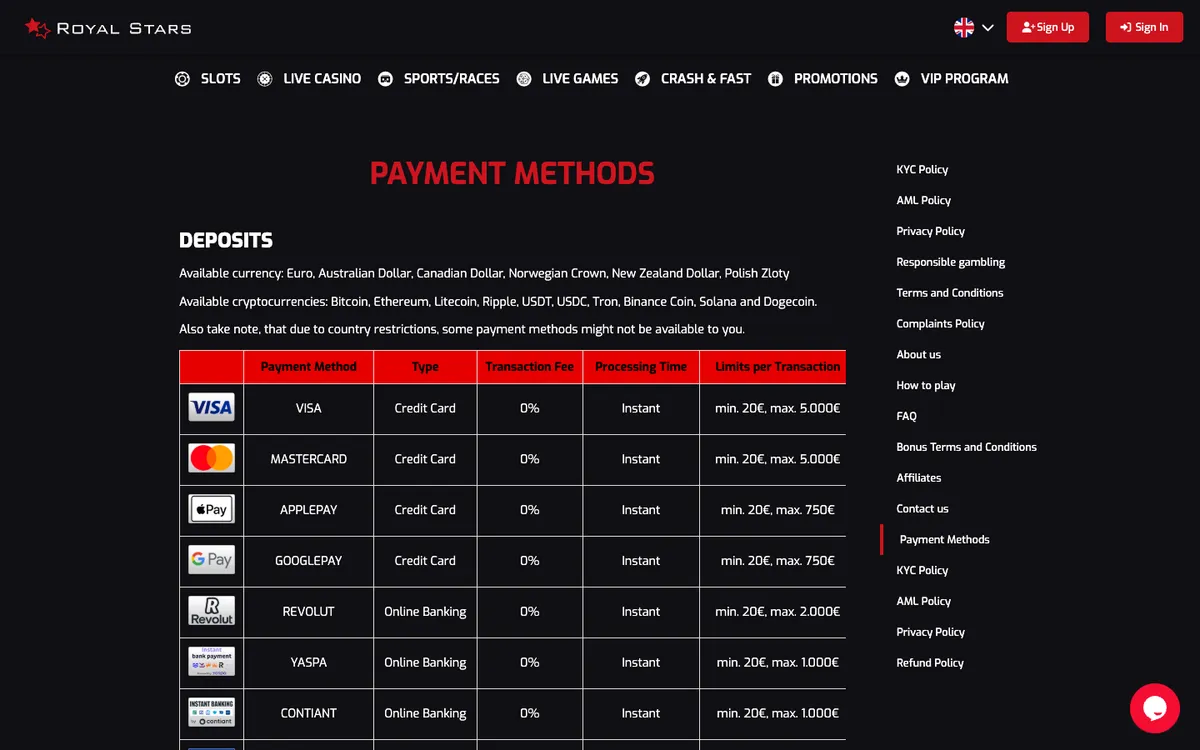Image resolution: width=1200 pixels, height=750 pixels.
Task: Open the About us link
Action: pos(918,355)
